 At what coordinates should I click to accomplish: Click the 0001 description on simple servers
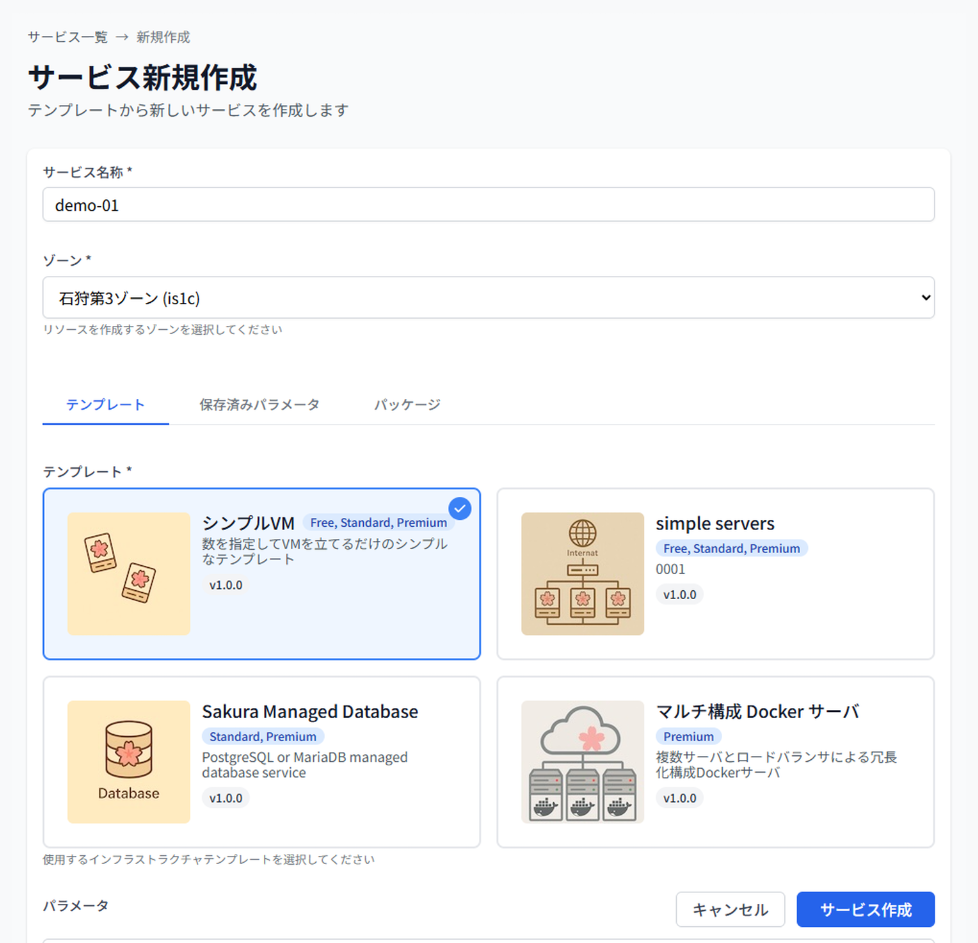click(671, 569)
